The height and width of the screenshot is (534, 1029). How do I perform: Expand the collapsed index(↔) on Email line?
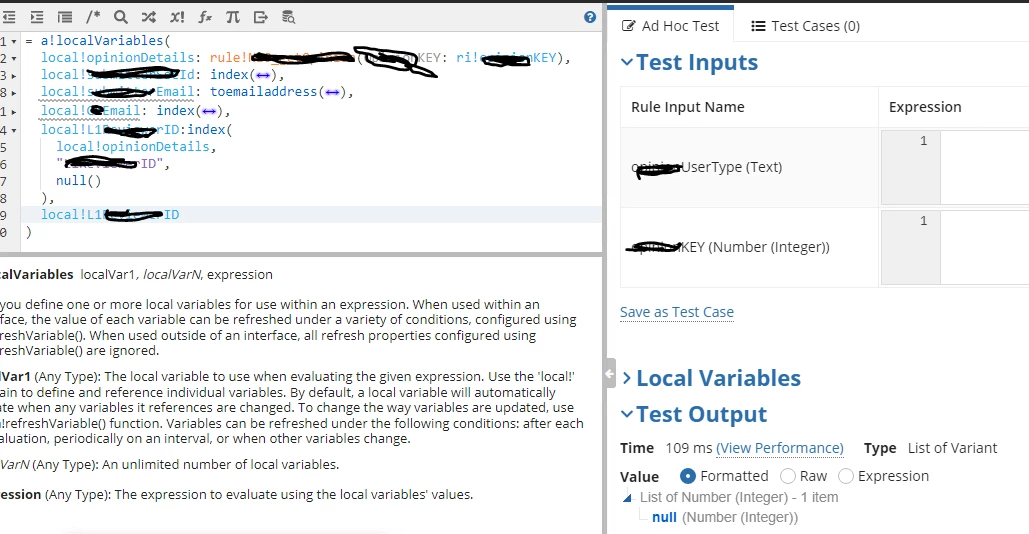tap(209, 112)
